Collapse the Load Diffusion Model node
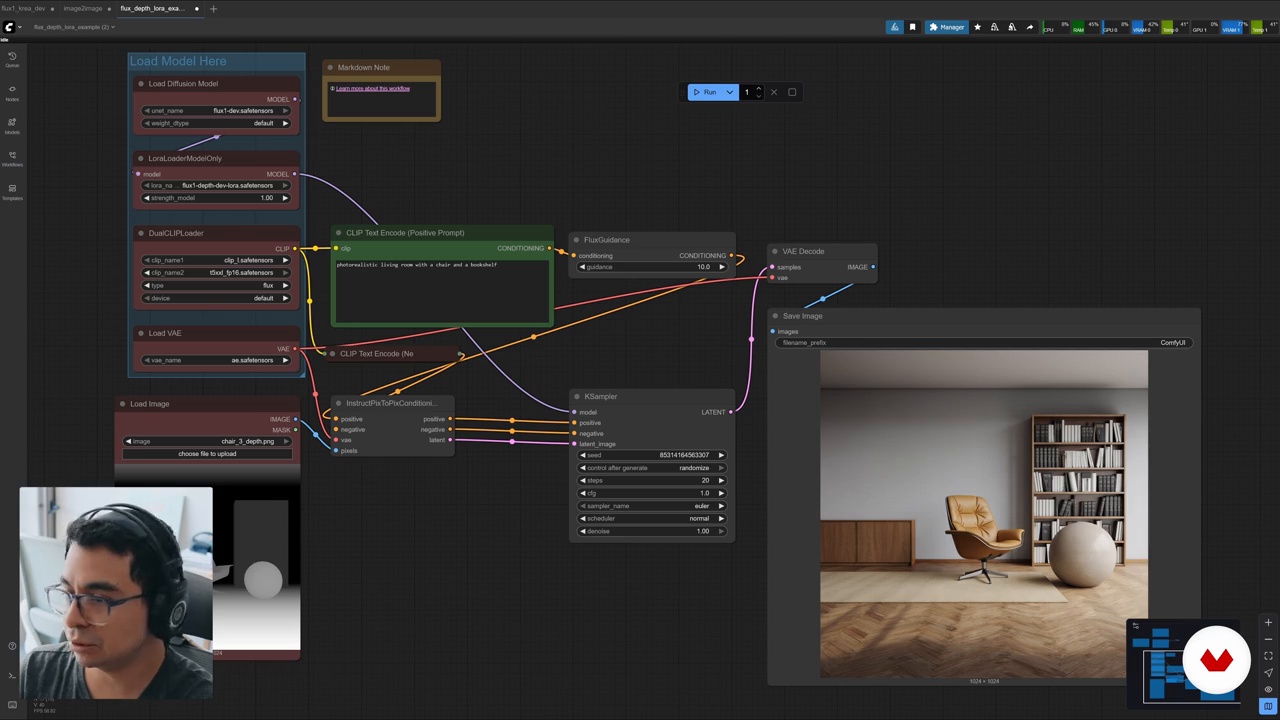Screen dimensions: 1280x720 click(141, 84)
